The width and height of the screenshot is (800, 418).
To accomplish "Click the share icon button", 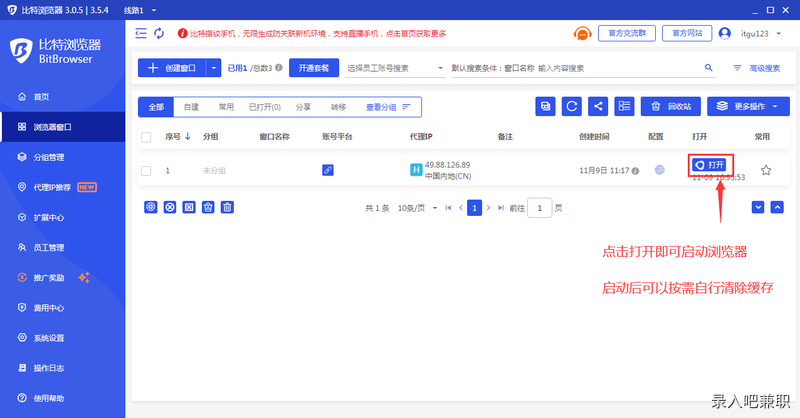I will click(x=598, y=106).
